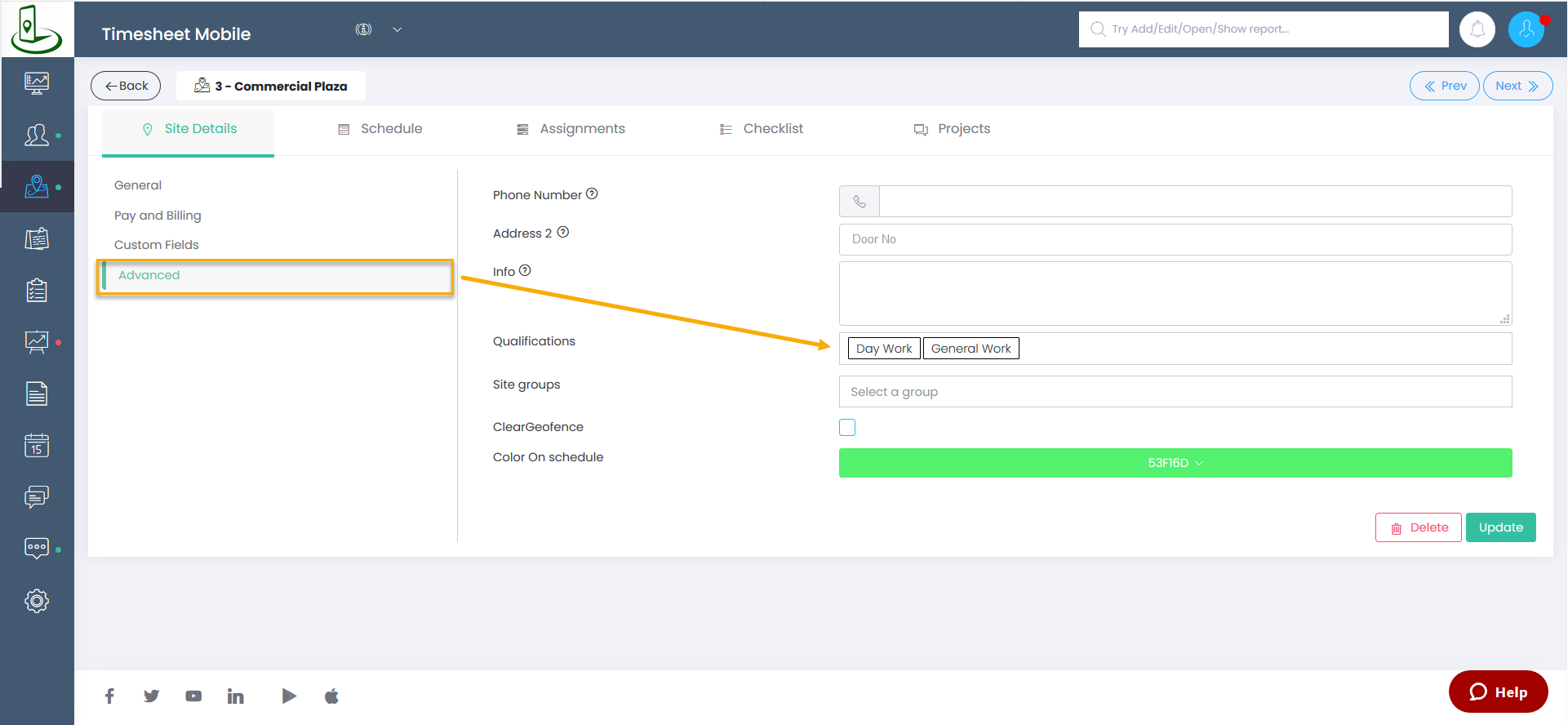Select the Pay and Billing section
The height and width of the screenshot is (725, 1568).
click(158, 216)
